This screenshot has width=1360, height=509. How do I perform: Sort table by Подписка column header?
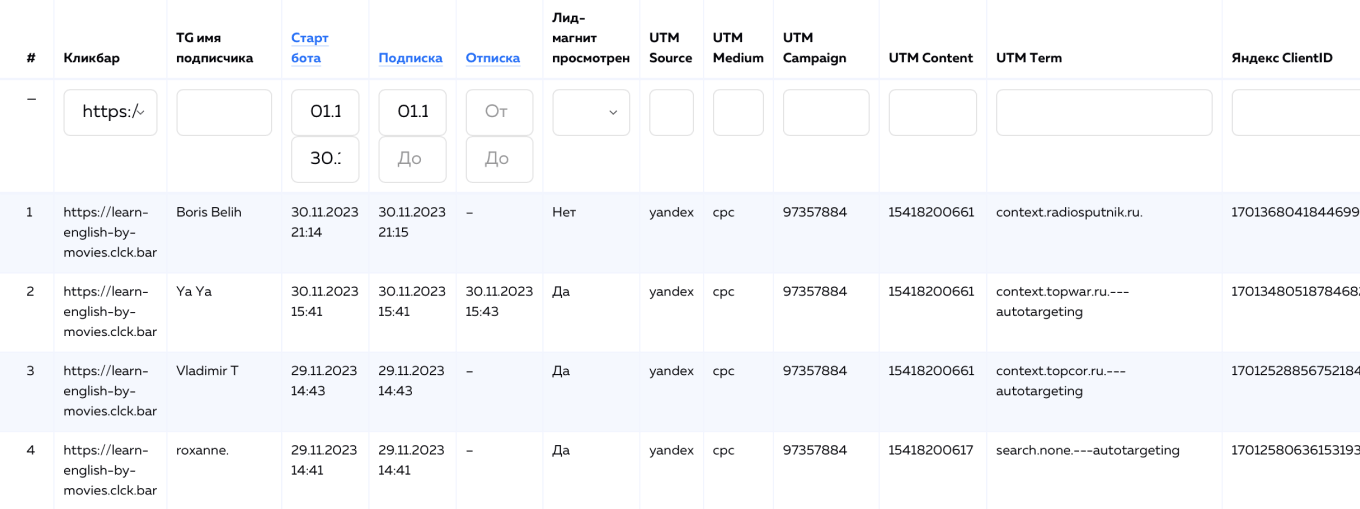[410, 58]
